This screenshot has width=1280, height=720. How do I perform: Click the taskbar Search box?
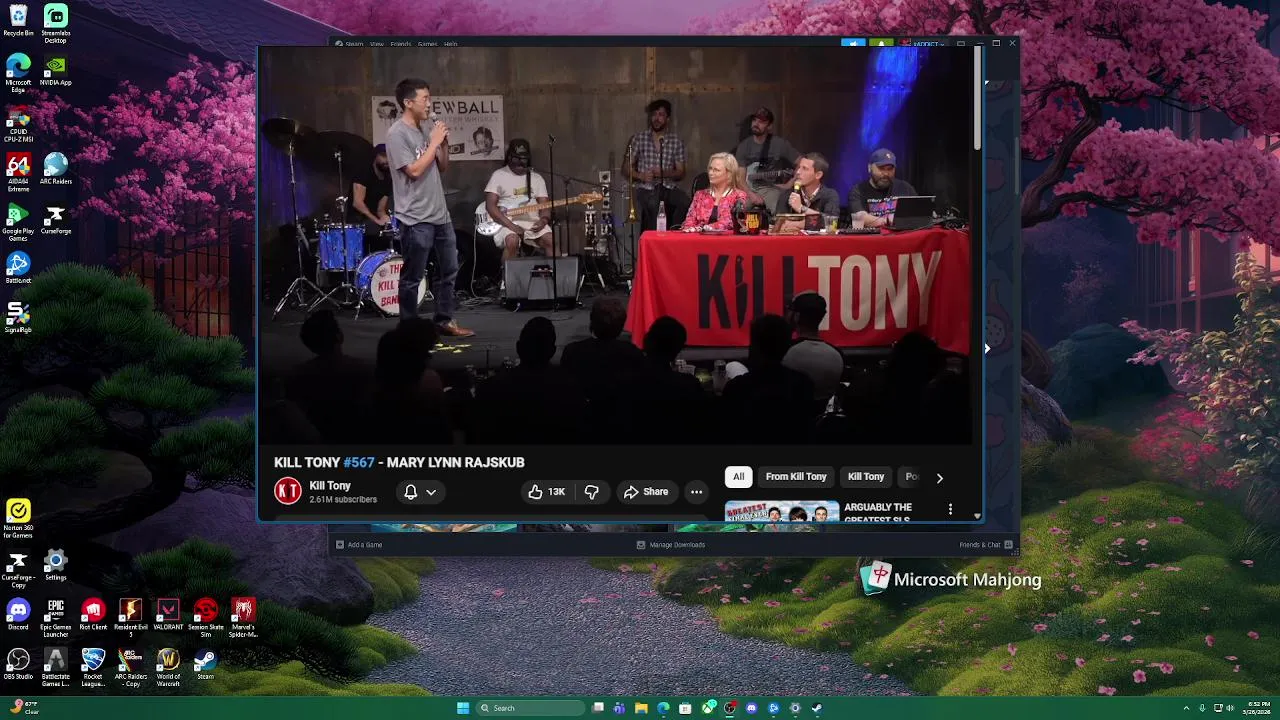[528, 708]
